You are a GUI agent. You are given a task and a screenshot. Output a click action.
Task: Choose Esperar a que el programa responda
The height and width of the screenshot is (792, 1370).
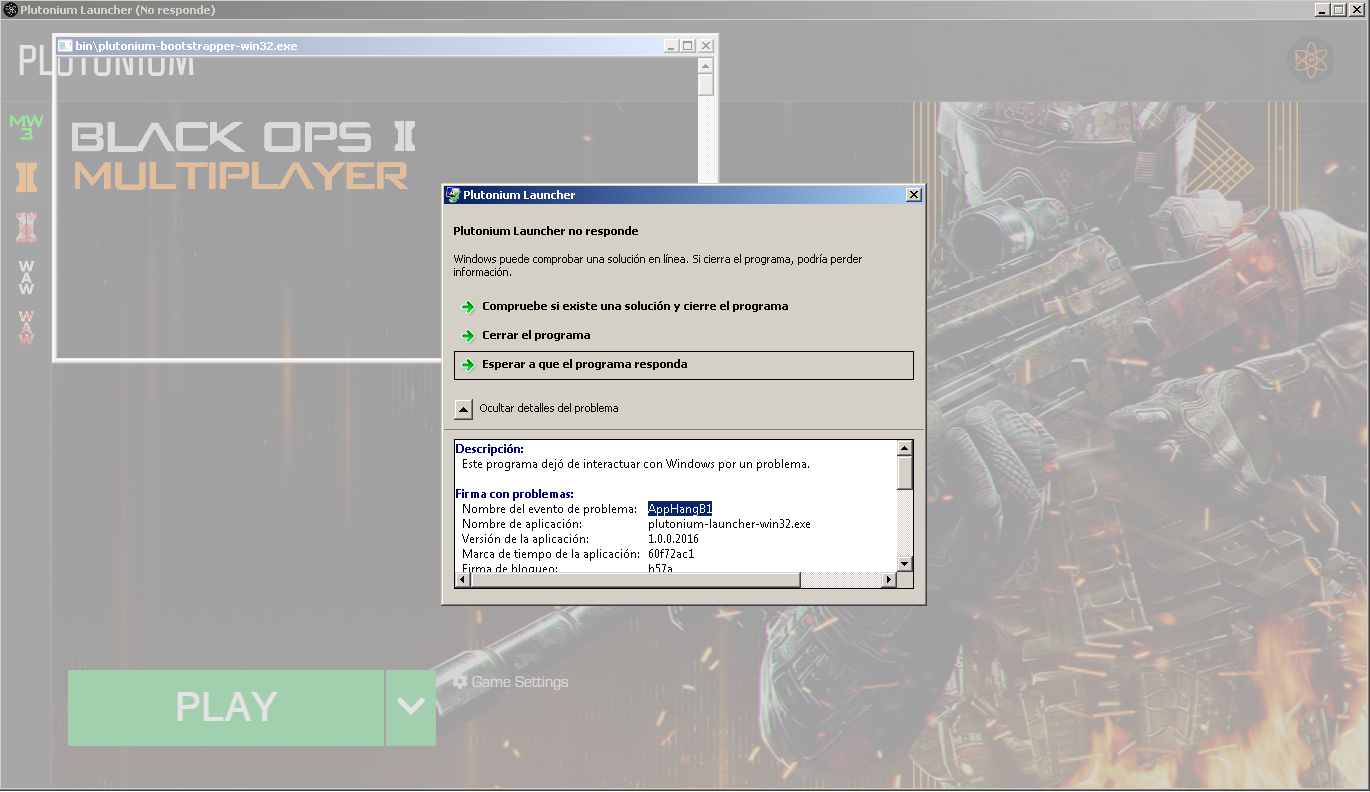pos(684,365)
